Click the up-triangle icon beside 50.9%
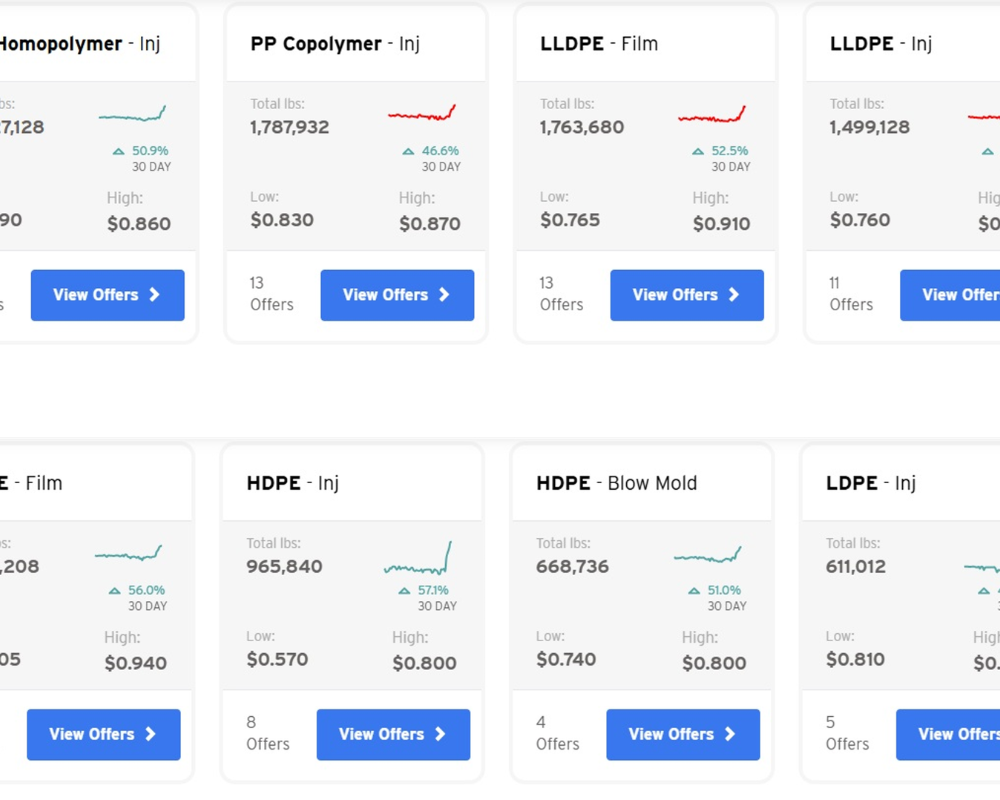This screenshot has width=1000, height=800. point(118,152)
